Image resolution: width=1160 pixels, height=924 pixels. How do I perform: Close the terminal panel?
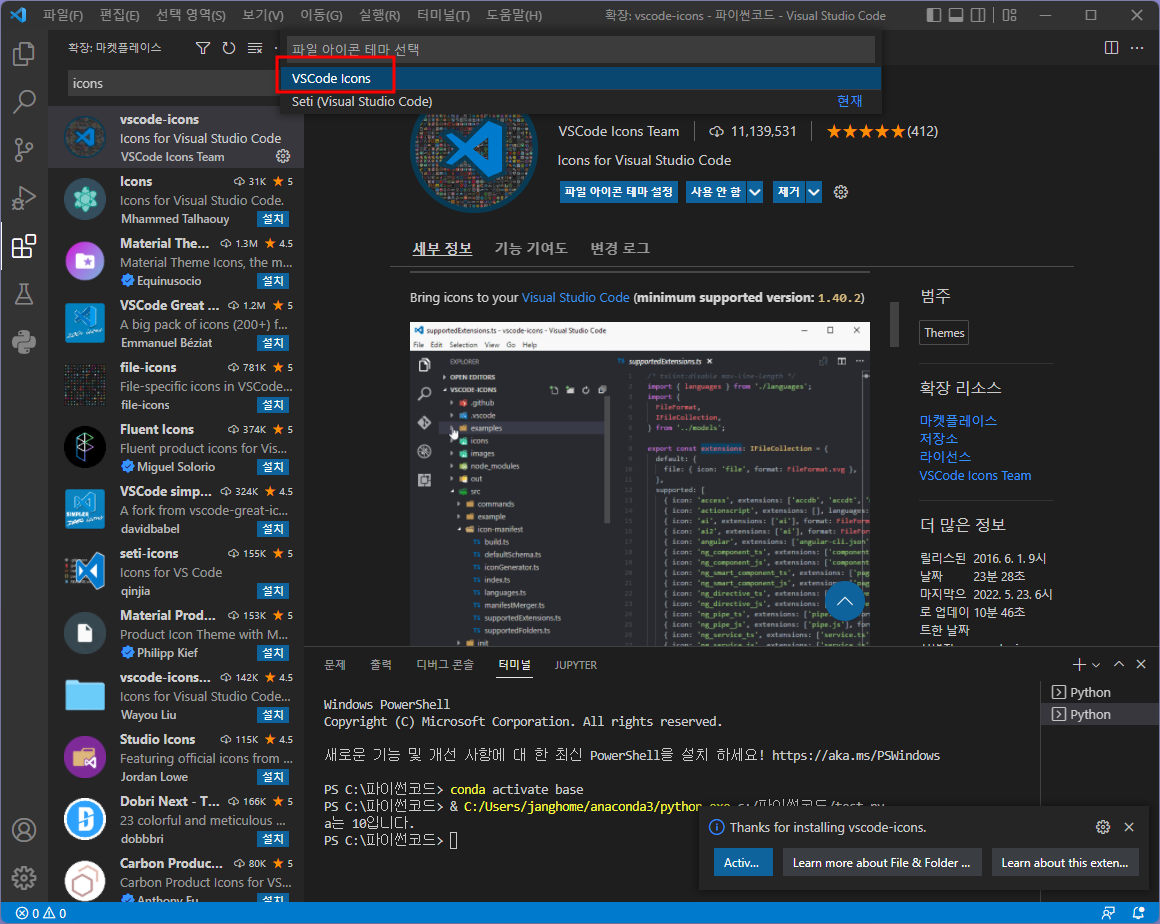pos(1141,664)
